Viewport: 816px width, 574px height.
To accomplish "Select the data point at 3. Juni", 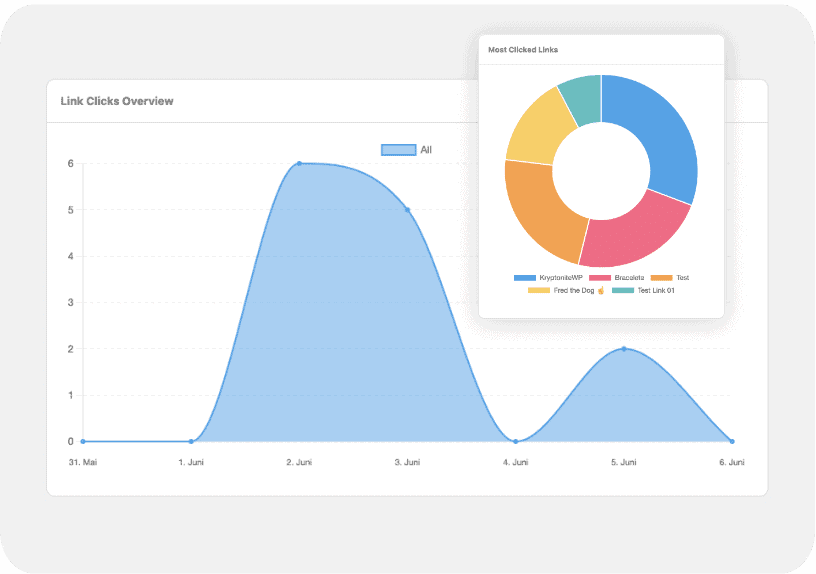I will (407, 210).
